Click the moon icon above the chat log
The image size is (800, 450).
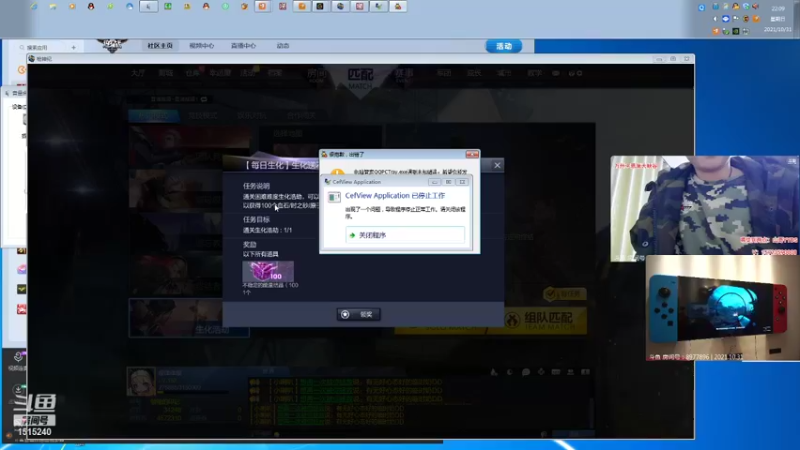(x=510, y=372)
